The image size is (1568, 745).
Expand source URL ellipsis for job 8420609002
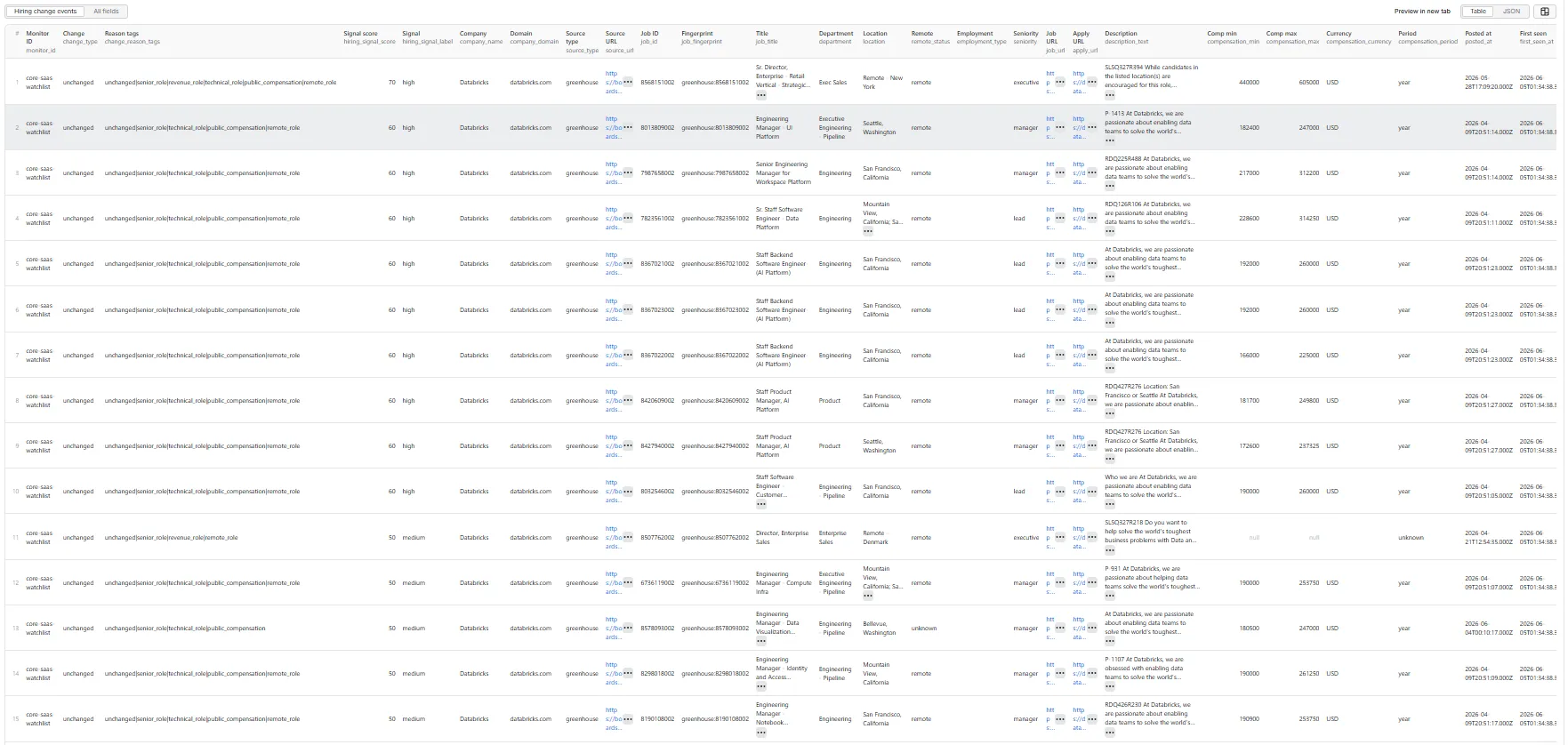coord(628,400)
